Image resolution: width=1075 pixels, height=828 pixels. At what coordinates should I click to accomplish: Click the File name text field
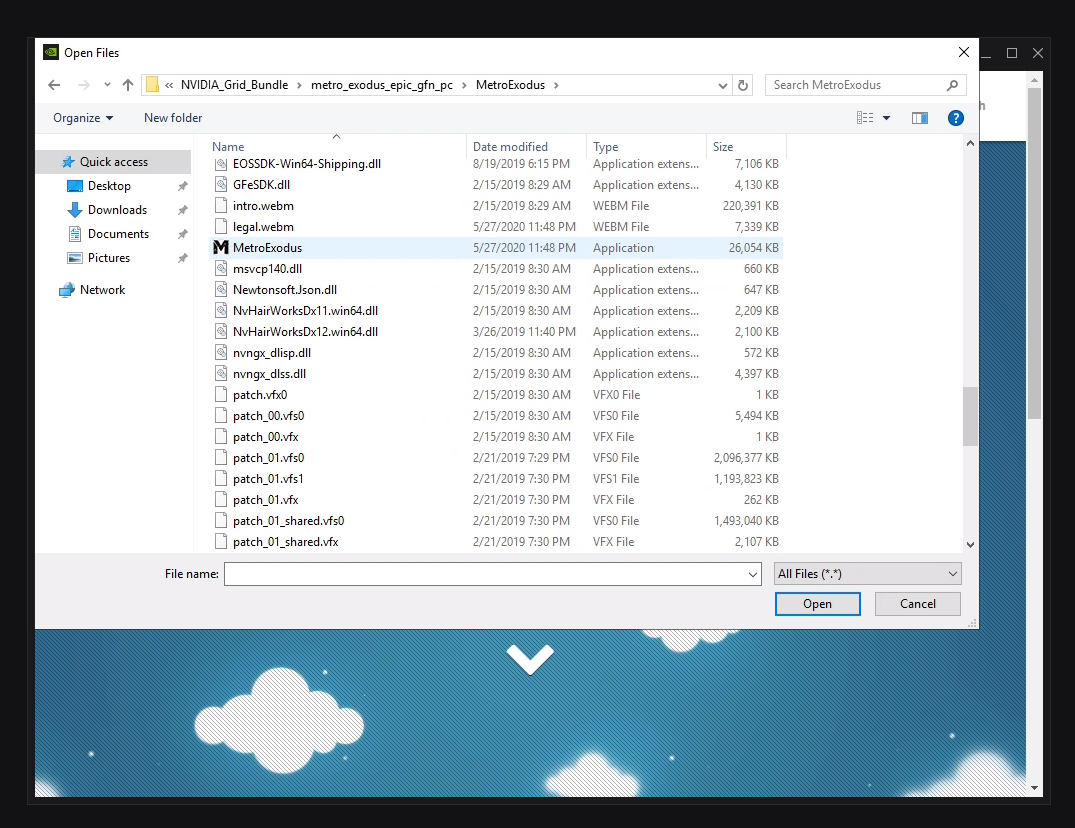(485, 574)
